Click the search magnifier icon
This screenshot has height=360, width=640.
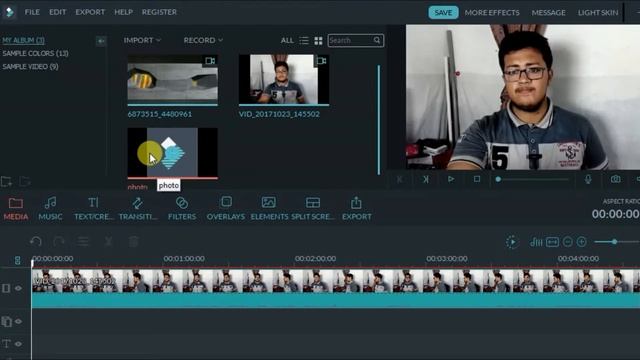377,40
